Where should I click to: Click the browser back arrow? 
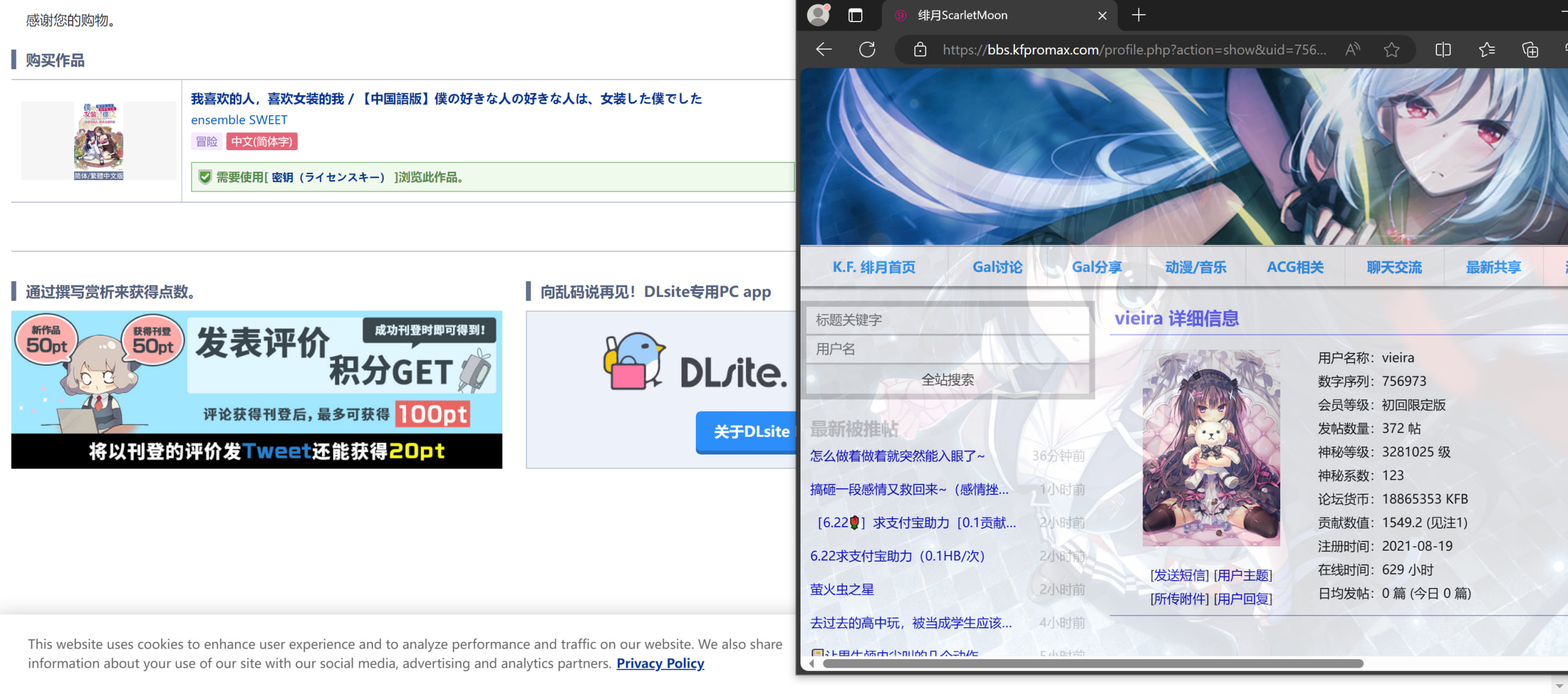(x=824, y=50)
